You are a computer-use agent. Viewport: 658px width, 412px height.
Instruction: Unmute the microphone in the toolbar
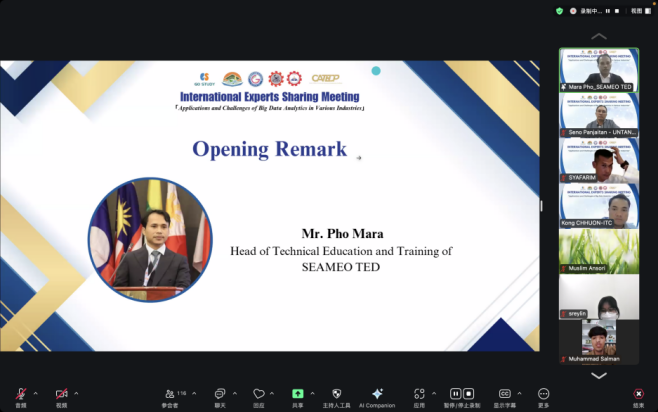point(20,394)
